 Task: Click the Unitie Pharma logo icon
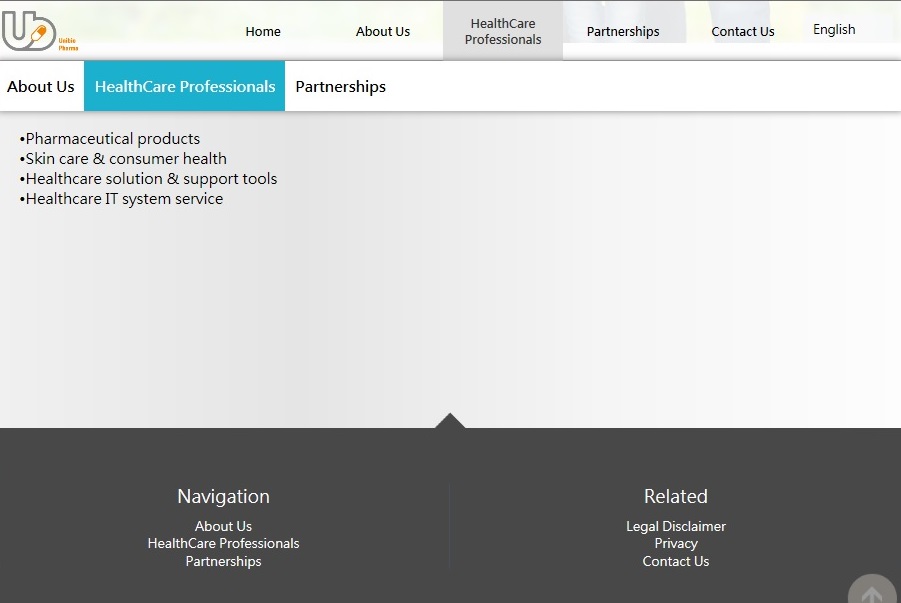[39, 32]
